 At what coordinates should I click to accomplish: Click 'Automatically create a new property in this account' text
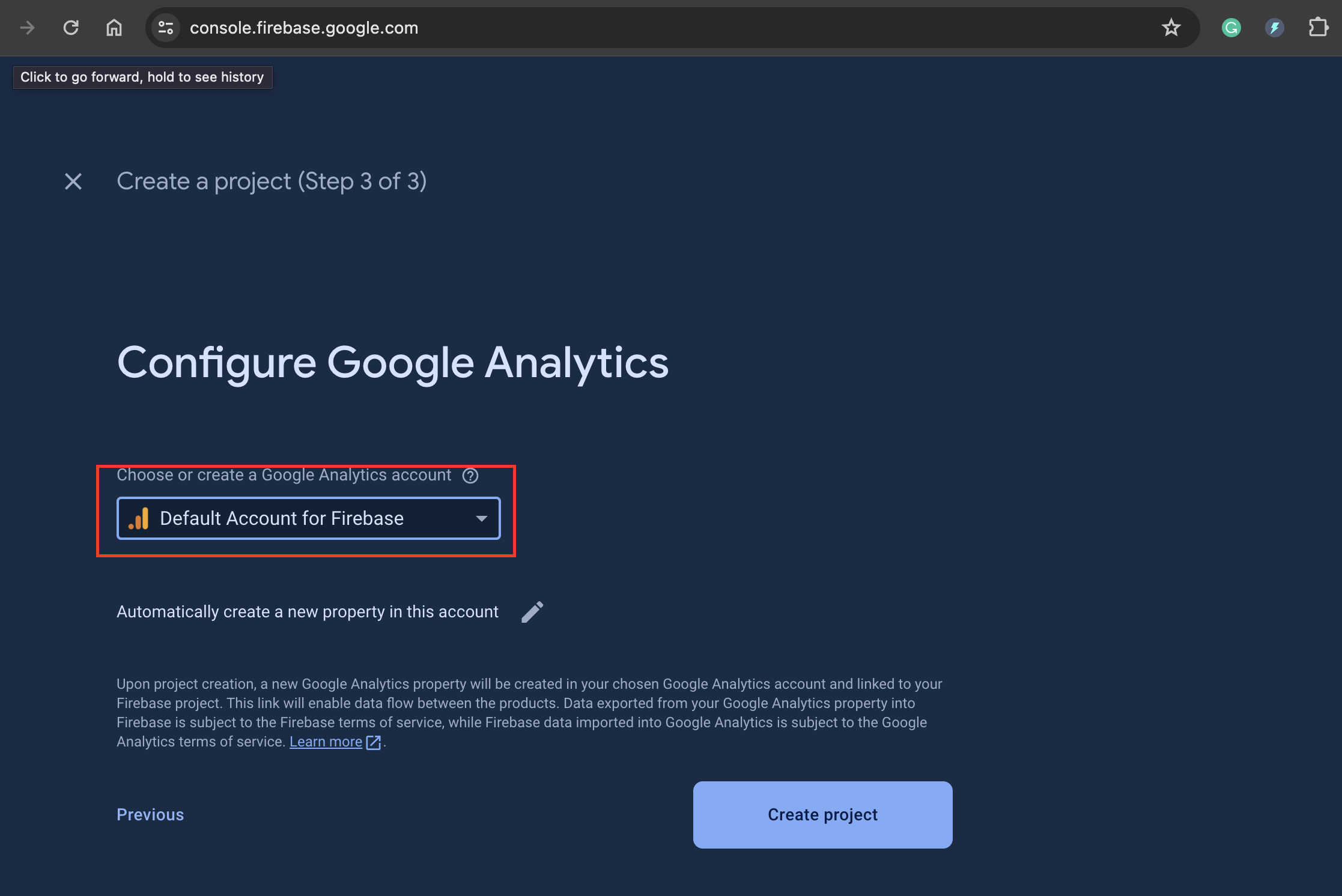(308, 612)
